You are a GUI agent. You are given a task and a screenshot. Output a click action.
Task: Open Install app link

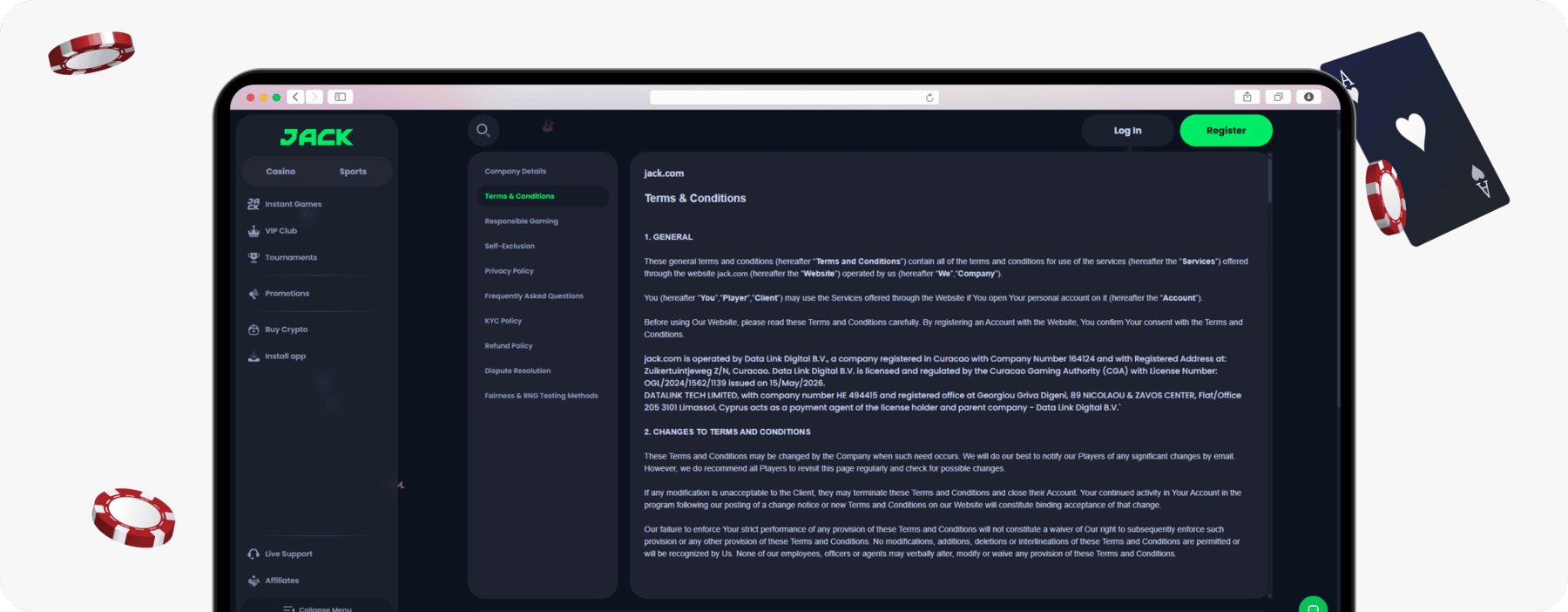click(x=286, y=357)
